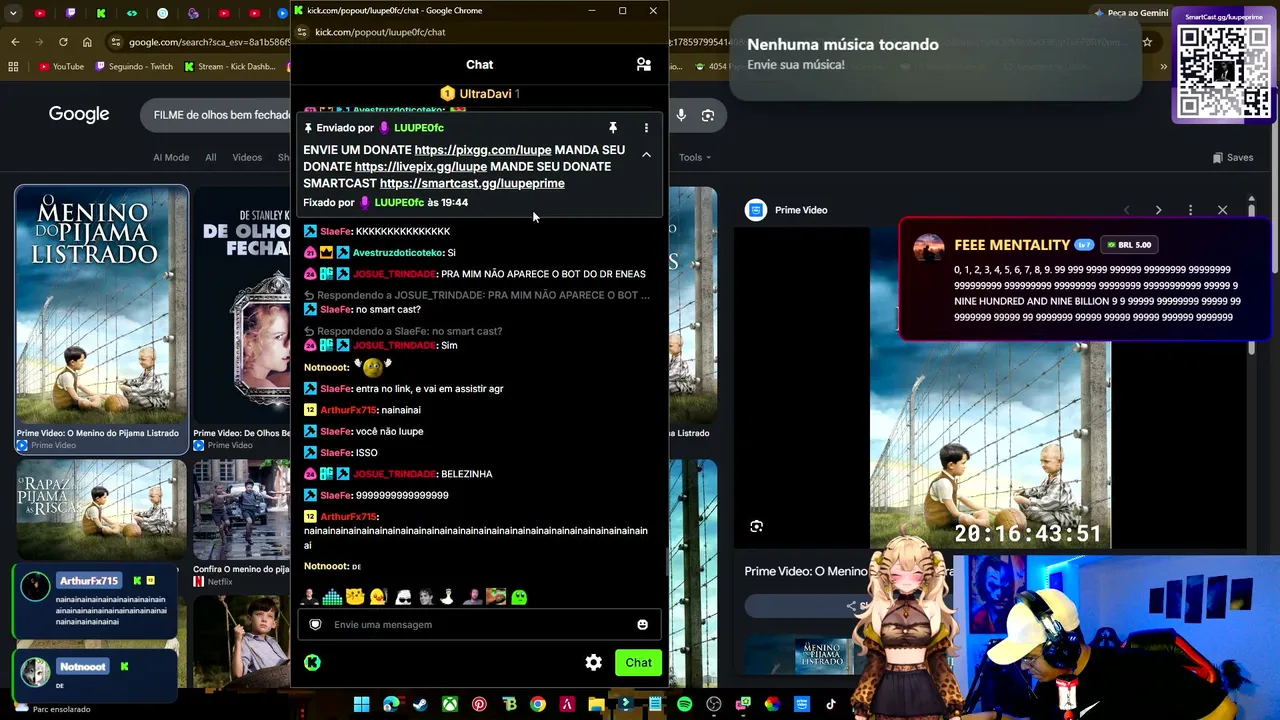Expand the bookmarks bar overflow chevron
Viewport: 1280px width, 720px height.
coord(1163,67)
